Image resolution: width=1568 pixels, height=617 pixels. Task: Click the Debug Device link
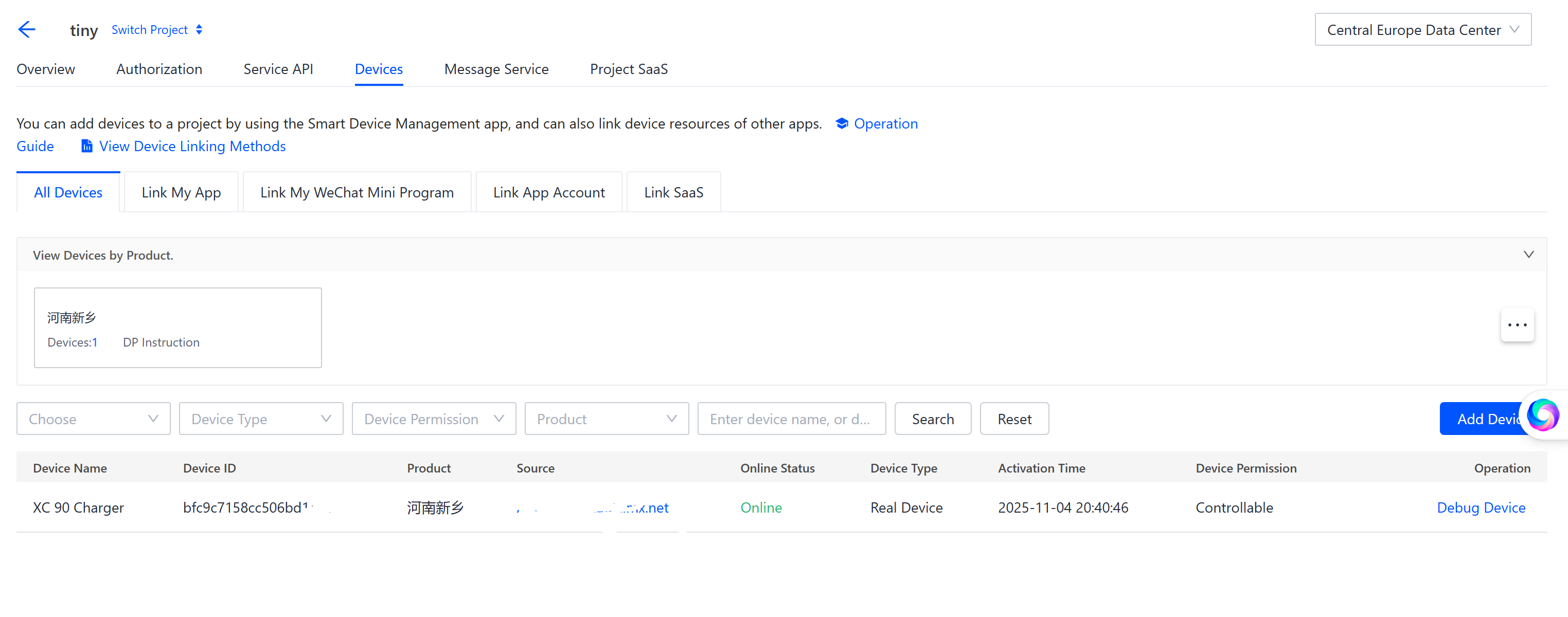pos(1481,507)
